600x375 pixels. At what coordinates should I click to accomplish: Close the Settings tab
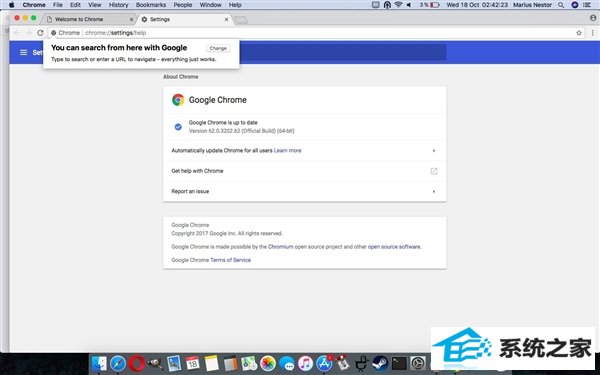tap(226, 19)
